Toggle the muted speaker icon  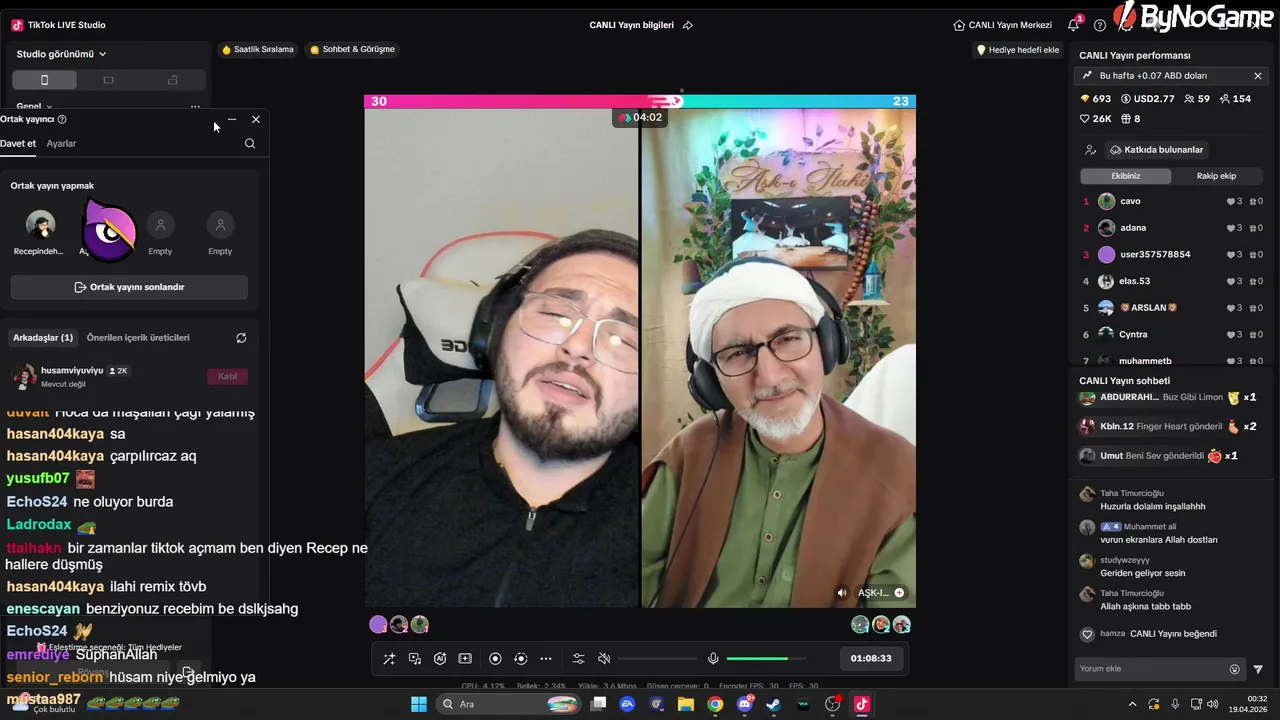(x=604, y=658)
